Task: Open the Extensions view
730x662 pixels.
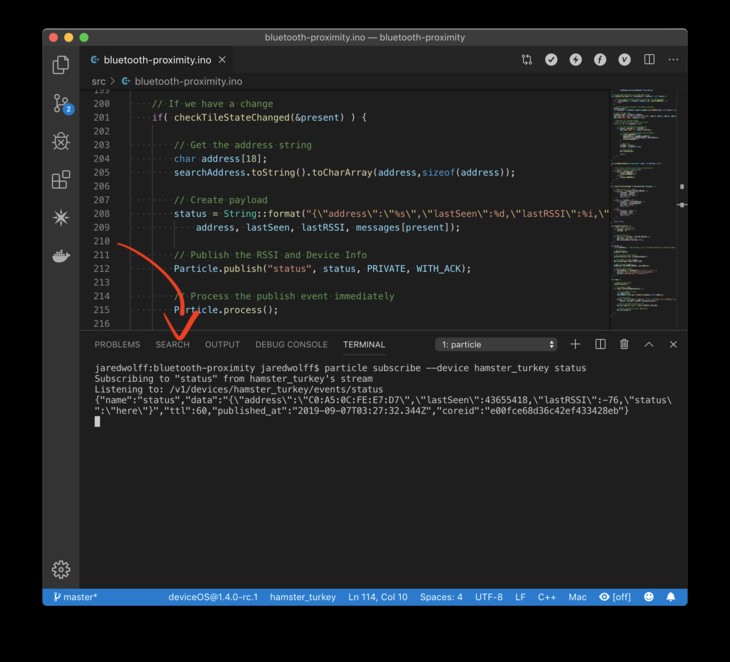Action: point(61,179)
